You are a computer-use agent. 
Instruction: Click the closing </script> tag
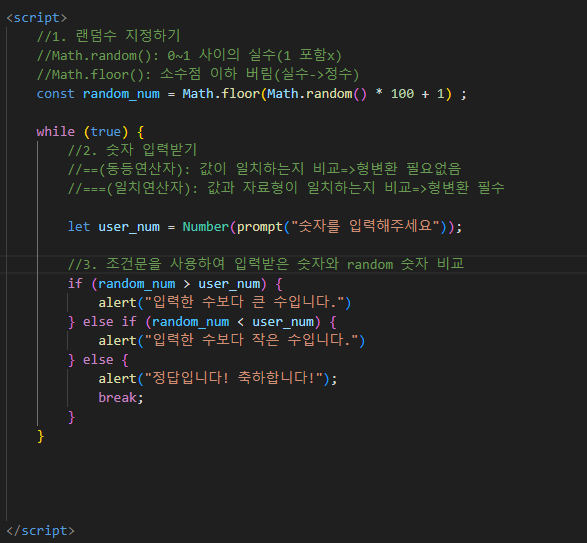pos(40,531)
